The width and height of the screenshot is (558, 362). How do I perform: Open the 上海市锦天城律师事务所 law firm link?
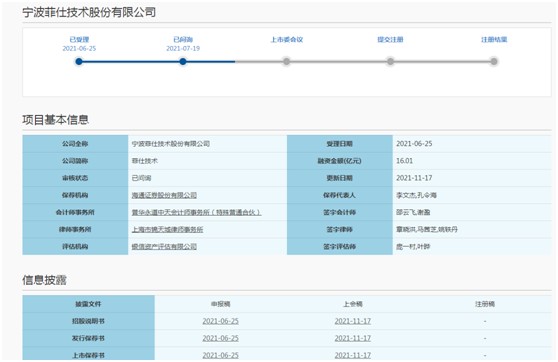[167, 230]
